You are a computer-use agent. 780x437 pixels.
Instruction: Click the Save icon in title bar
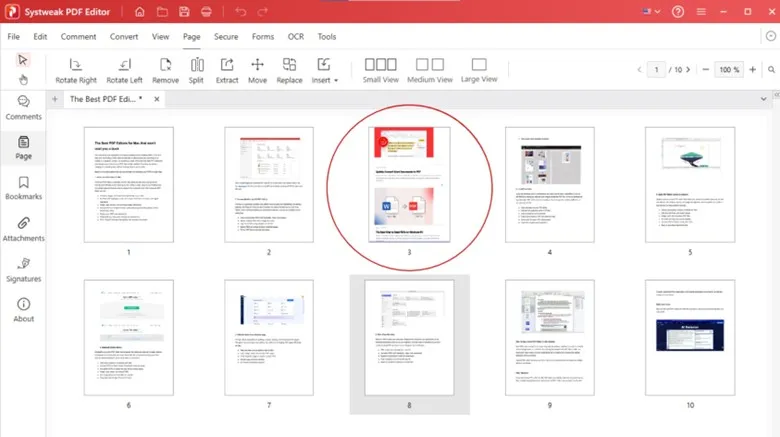[183, 12]
